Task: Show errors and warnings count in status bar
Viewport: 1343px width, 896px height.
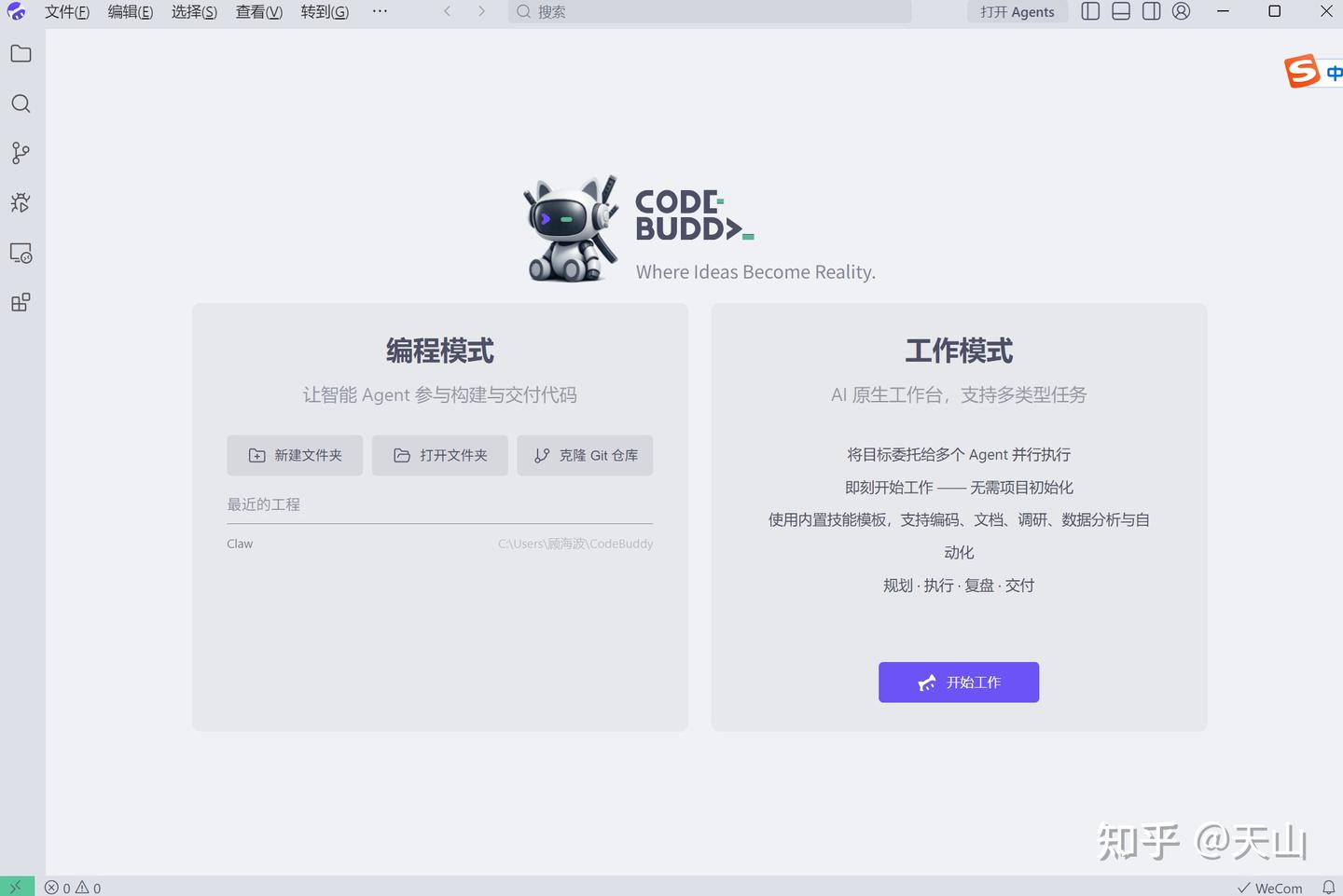Action: tap(73, 888)
